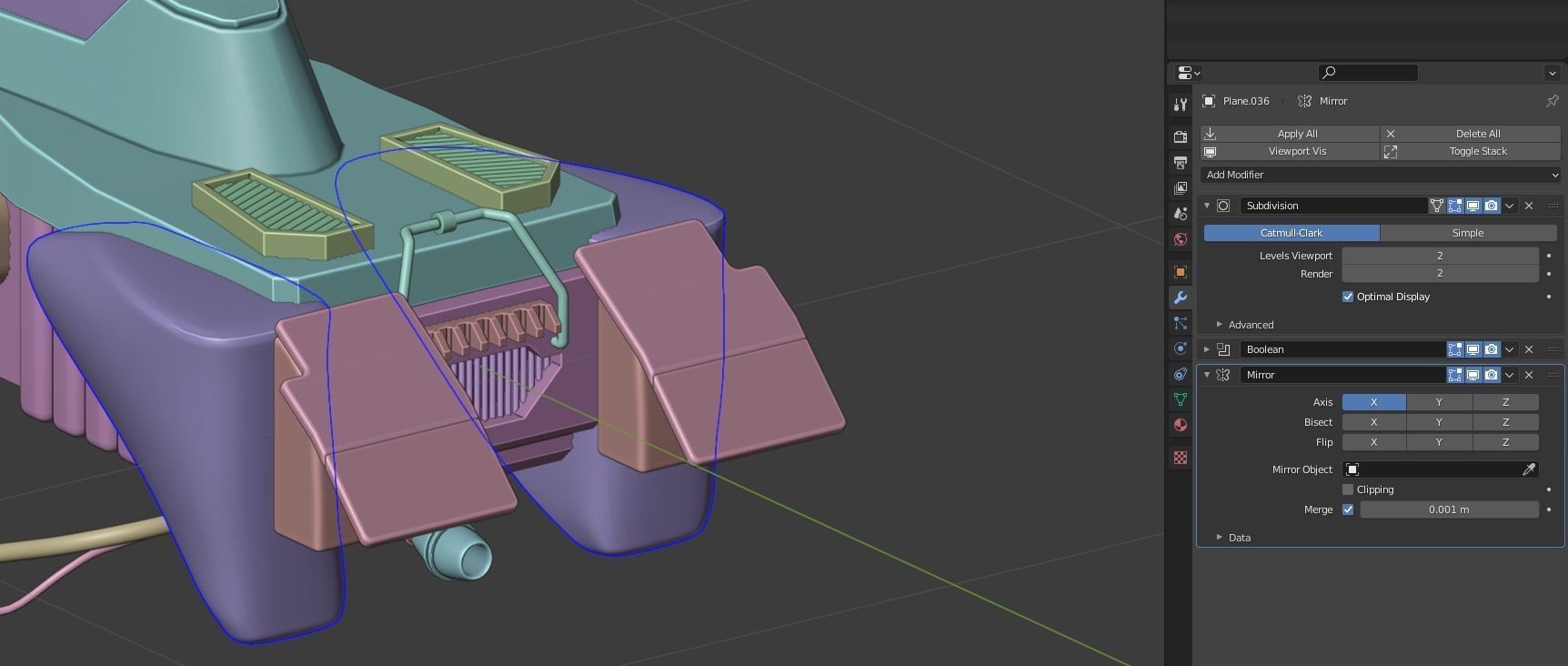Remove the Mirror modifier with its X

tap(1529, 375)
